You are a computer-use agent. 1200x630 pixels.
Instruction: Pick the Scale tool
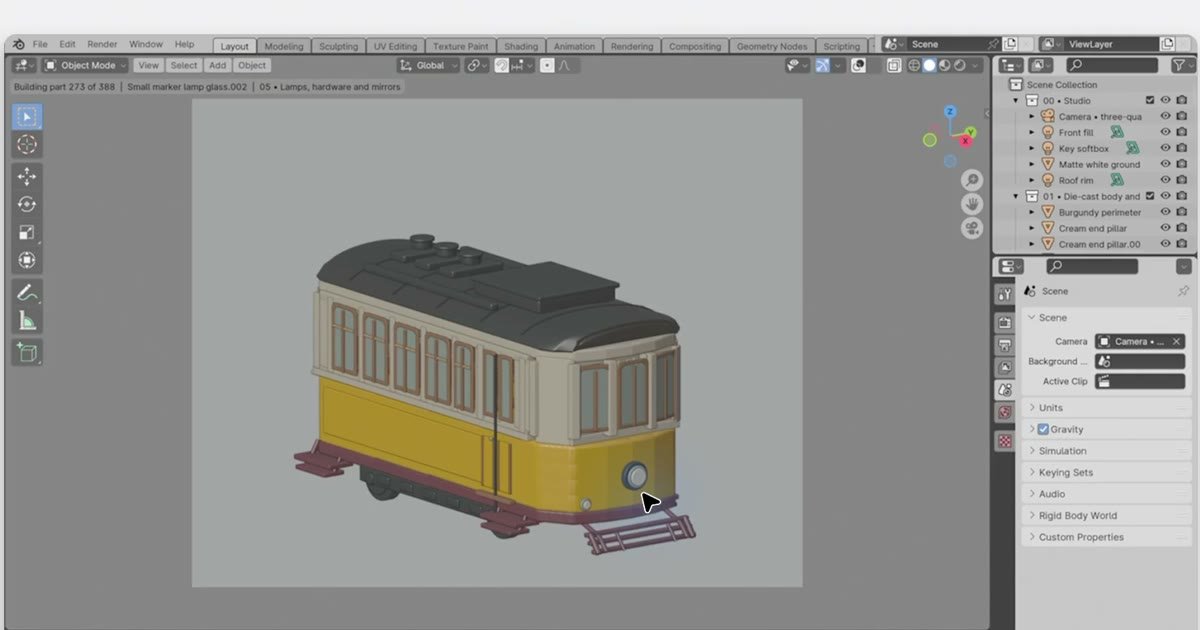(x=27, y=233)
